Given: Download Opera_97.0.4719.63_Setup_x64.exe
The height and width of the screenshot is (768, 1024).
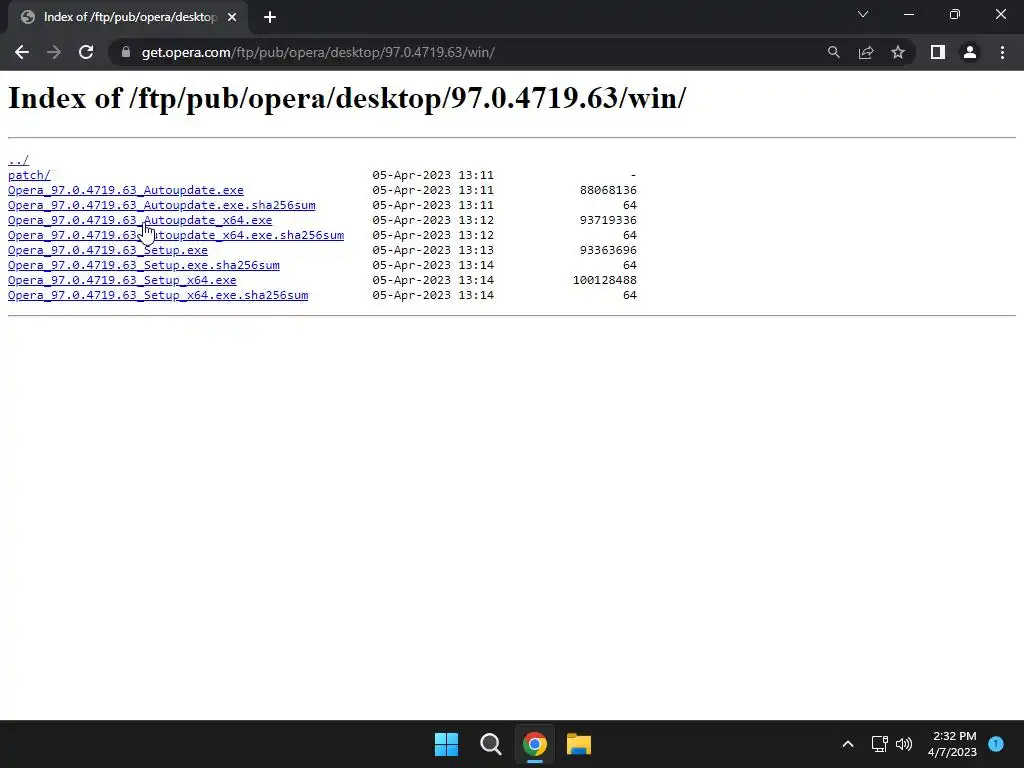Looking at the screenshot, I should pos(122,280).
